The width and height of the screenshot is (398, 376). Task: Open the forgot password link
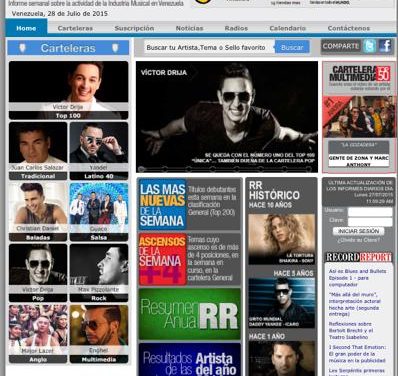(x=358, y=240)
